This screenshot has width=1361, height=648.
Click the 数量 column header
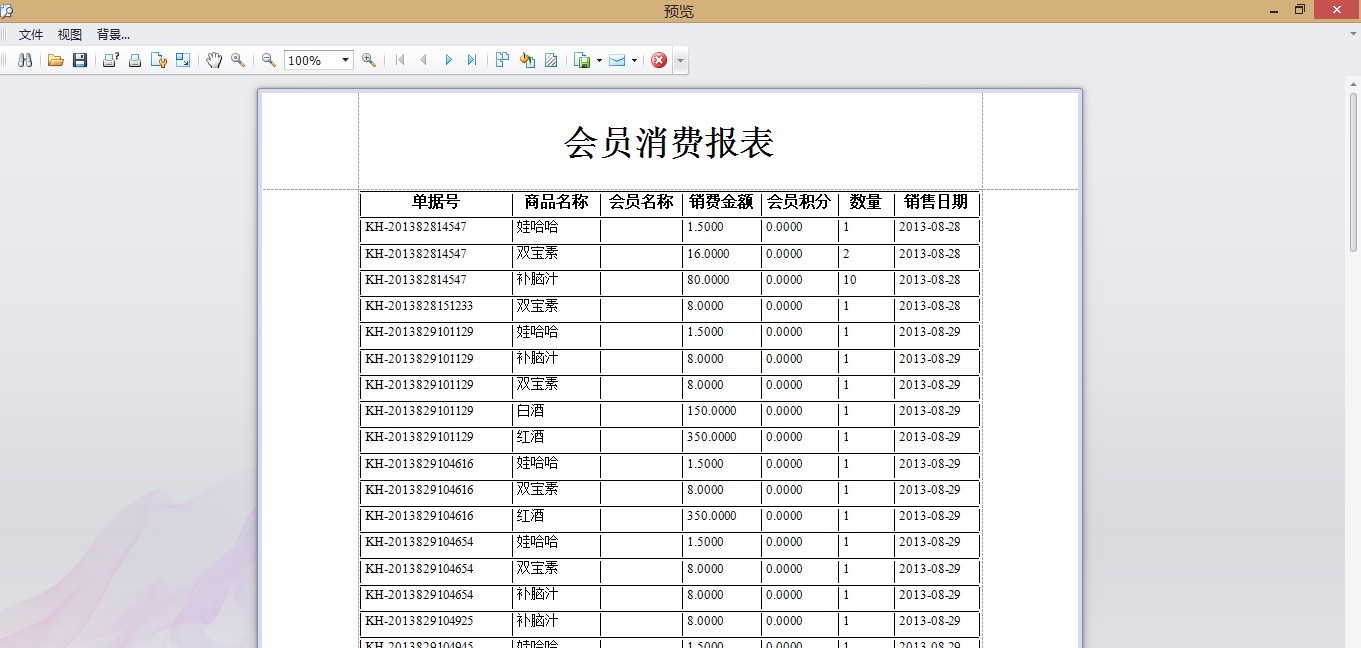866,202
